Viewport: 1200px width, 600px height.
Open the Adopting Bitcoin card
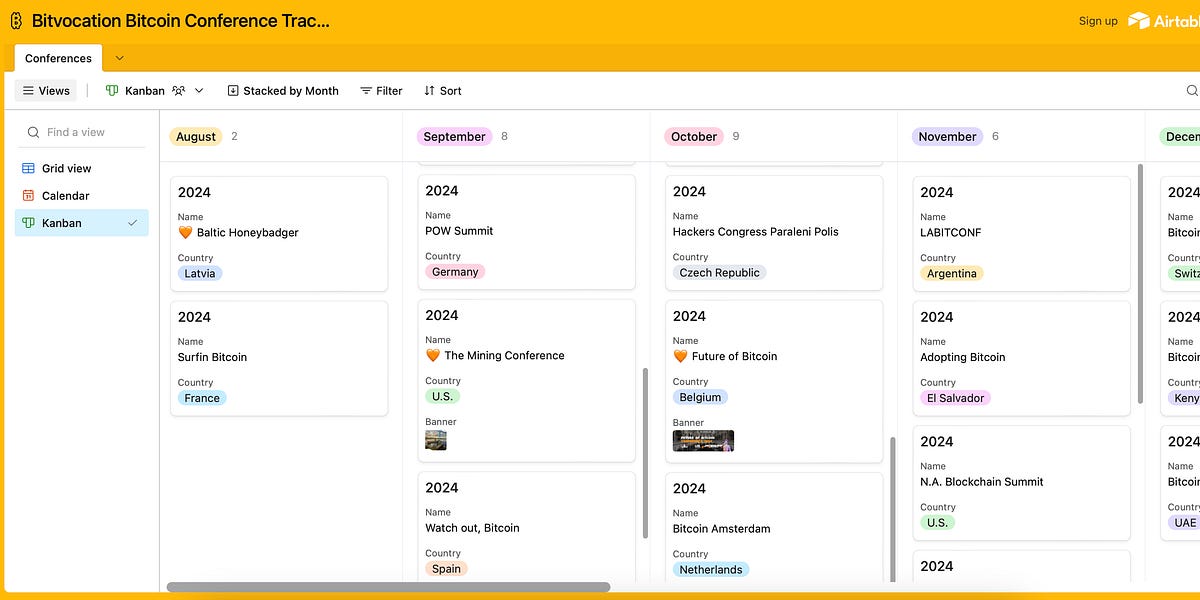point(1021,358)
